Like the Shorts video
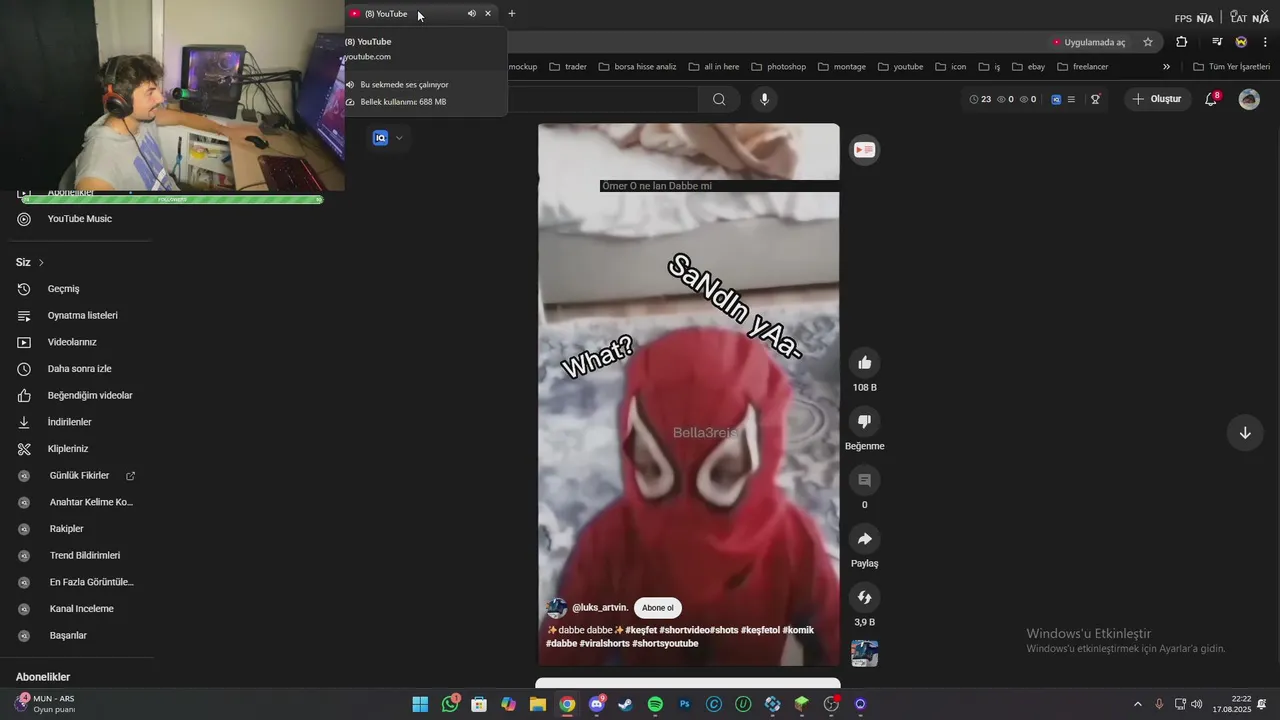Image resolution: width=1280 pixels, height=720 pixels. [865, 363]
